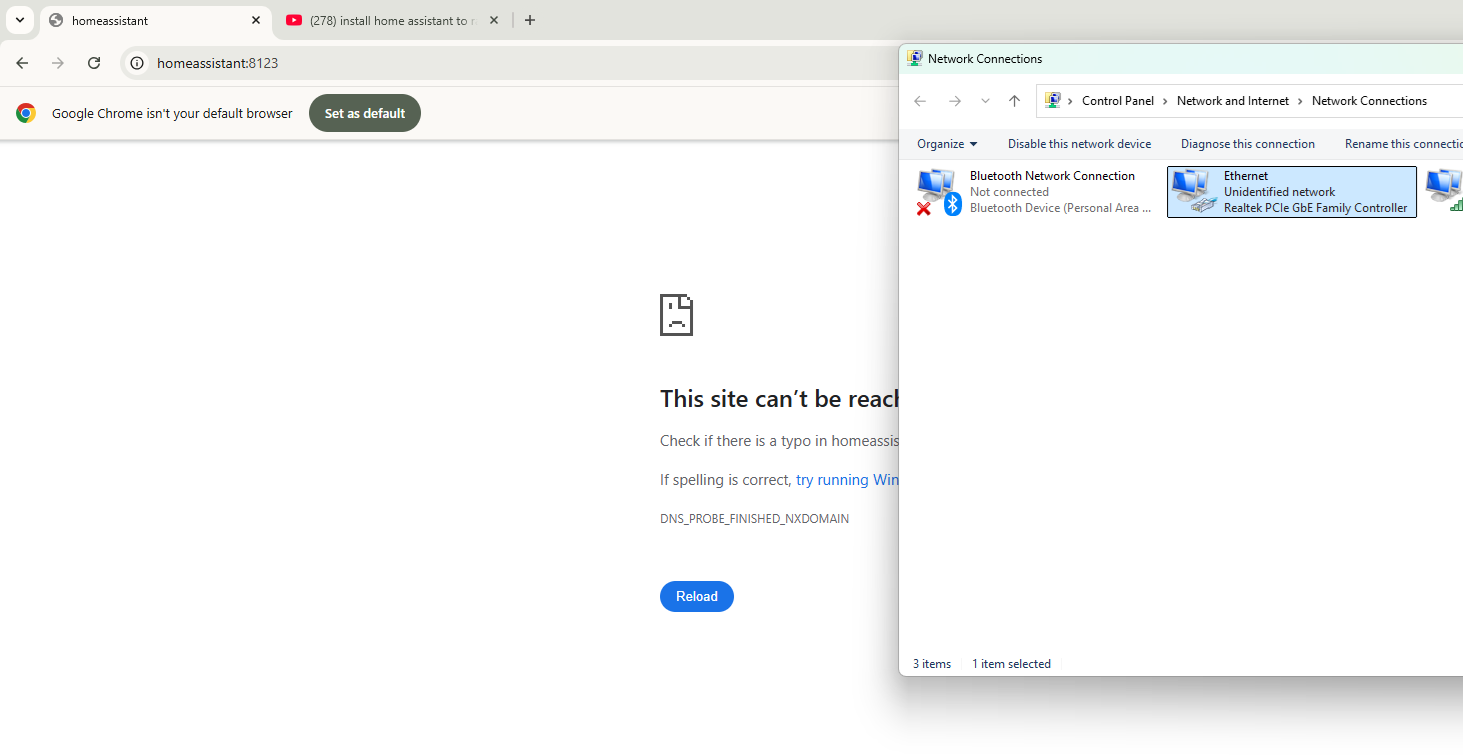The width and height of the screenshot is (1463, 755).
Task: Click Set as default browser button
Action: pyautogui.click(x=365, y=113)
